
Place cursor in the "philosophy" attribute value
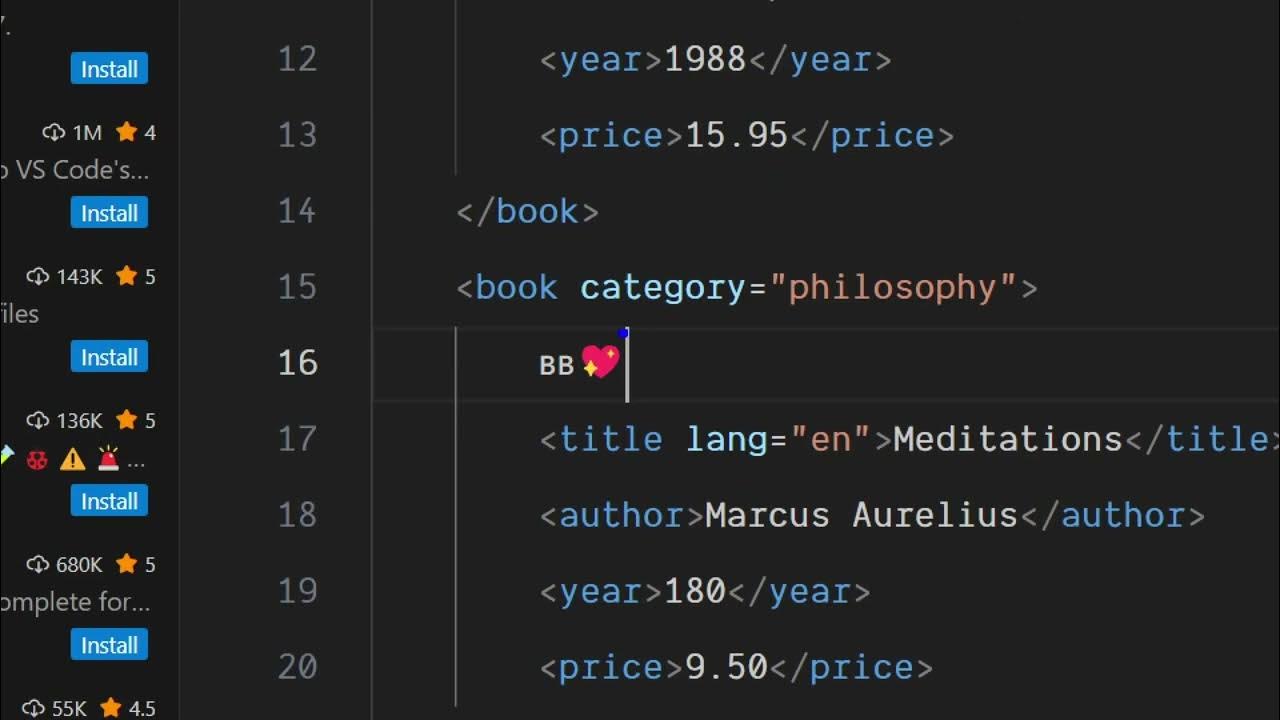pos(893,288)
